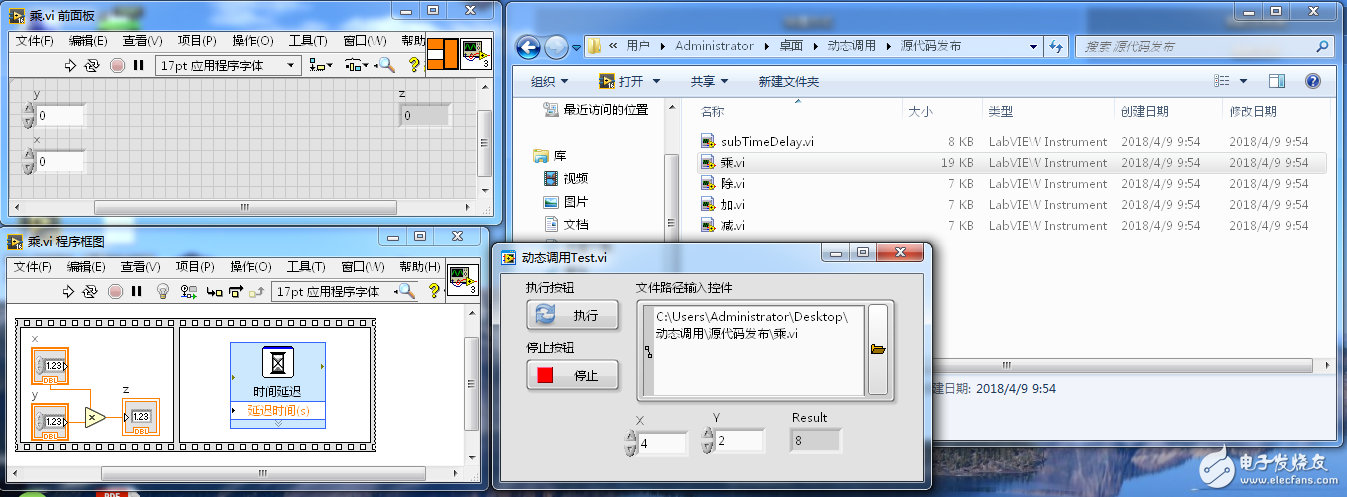Click Pause in block diagram toolbar
Screen dimensions: 1347x497
click(x=139, y=292)
